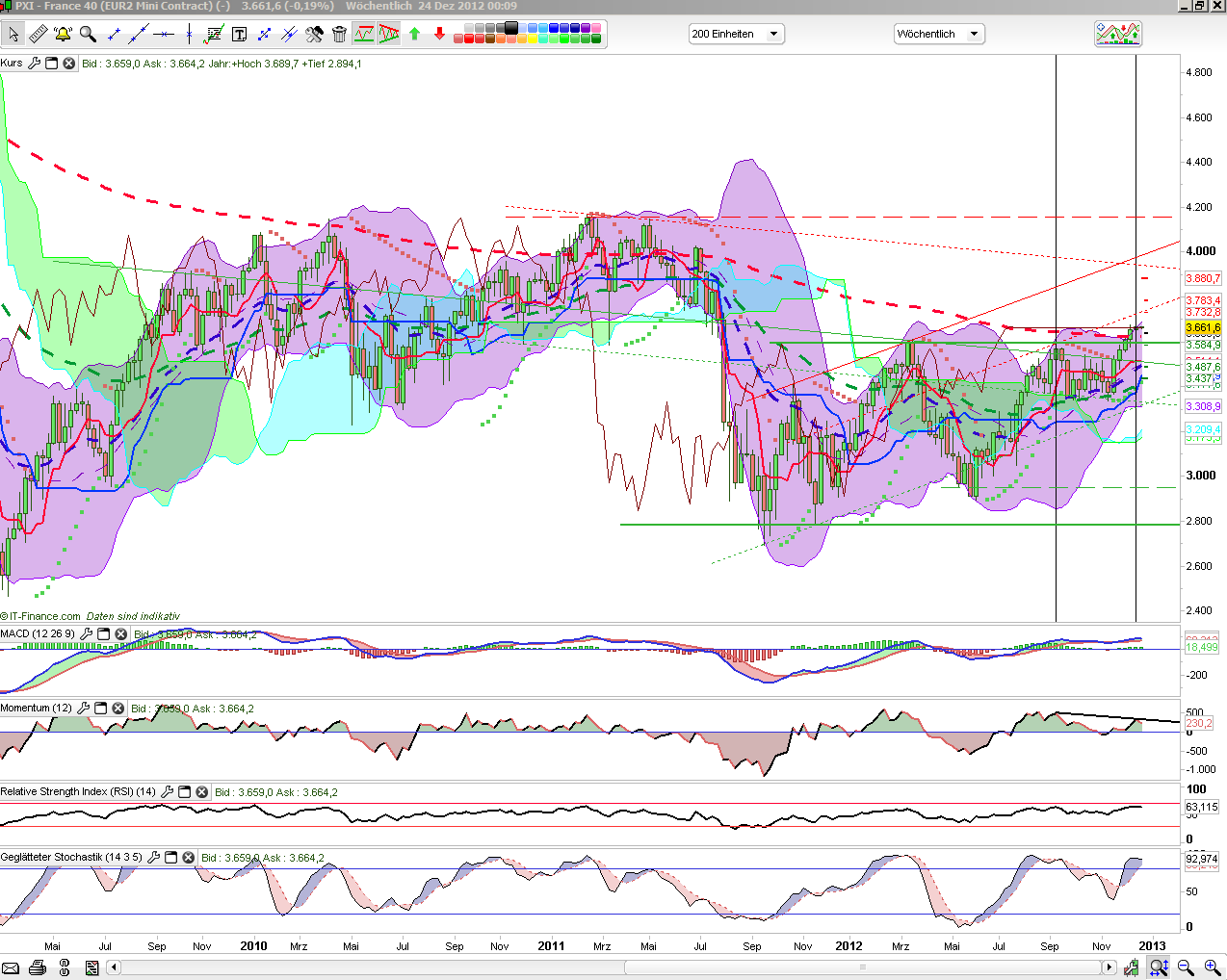1227x980 pixels.
Task: Click the horizontal time scrollbar thumb
Action: (x=862, y=967)
